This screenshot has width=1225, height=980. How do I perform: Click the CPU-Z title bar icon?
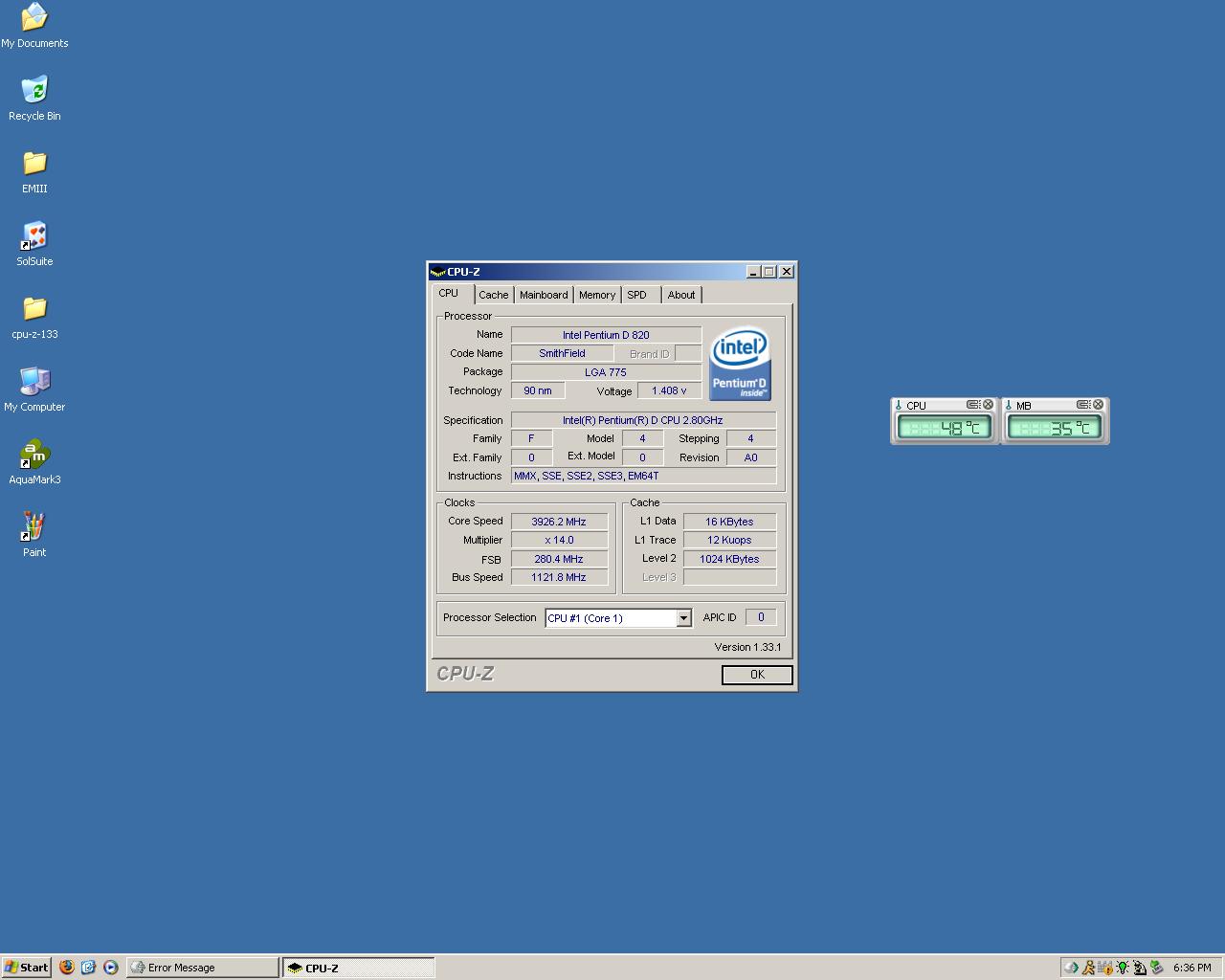click(x=437, y=272)
